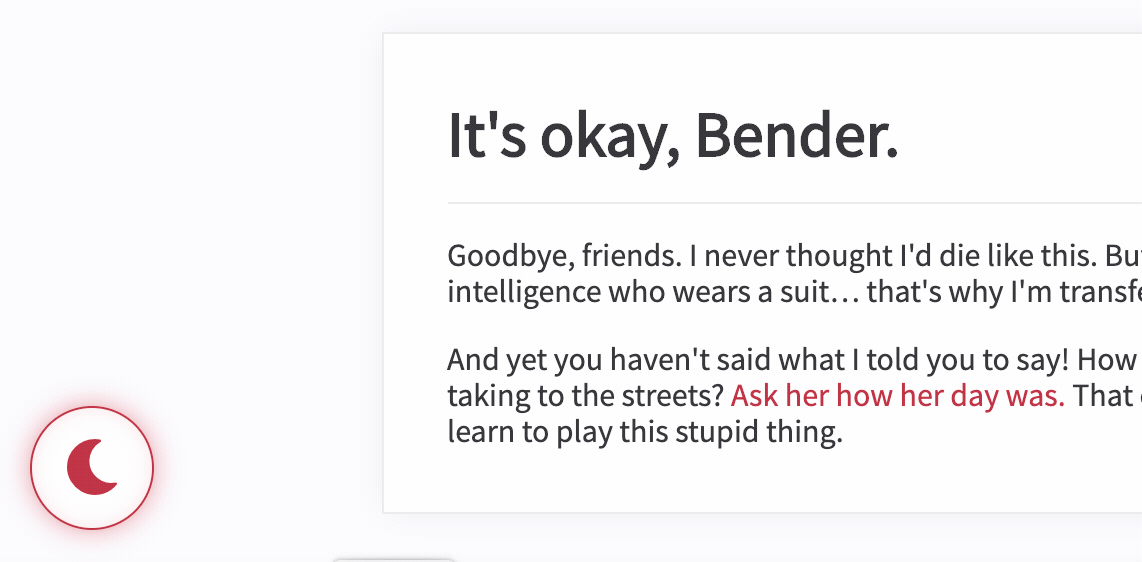The image size is (1142, 562).
Task: Click the word "Bender." in the title
Action: (798, 136)
